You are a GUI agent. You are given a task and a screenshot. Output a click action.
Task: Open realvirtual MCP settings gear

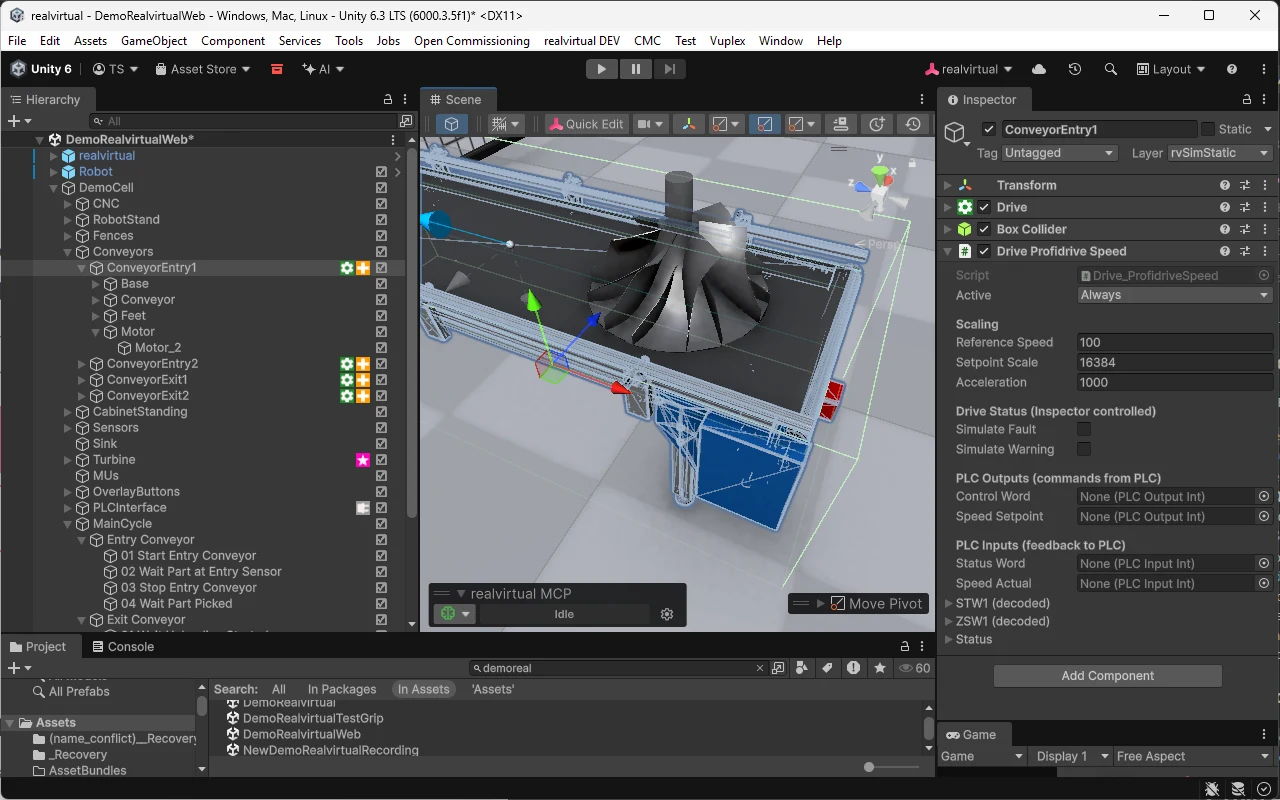(667, 614)
